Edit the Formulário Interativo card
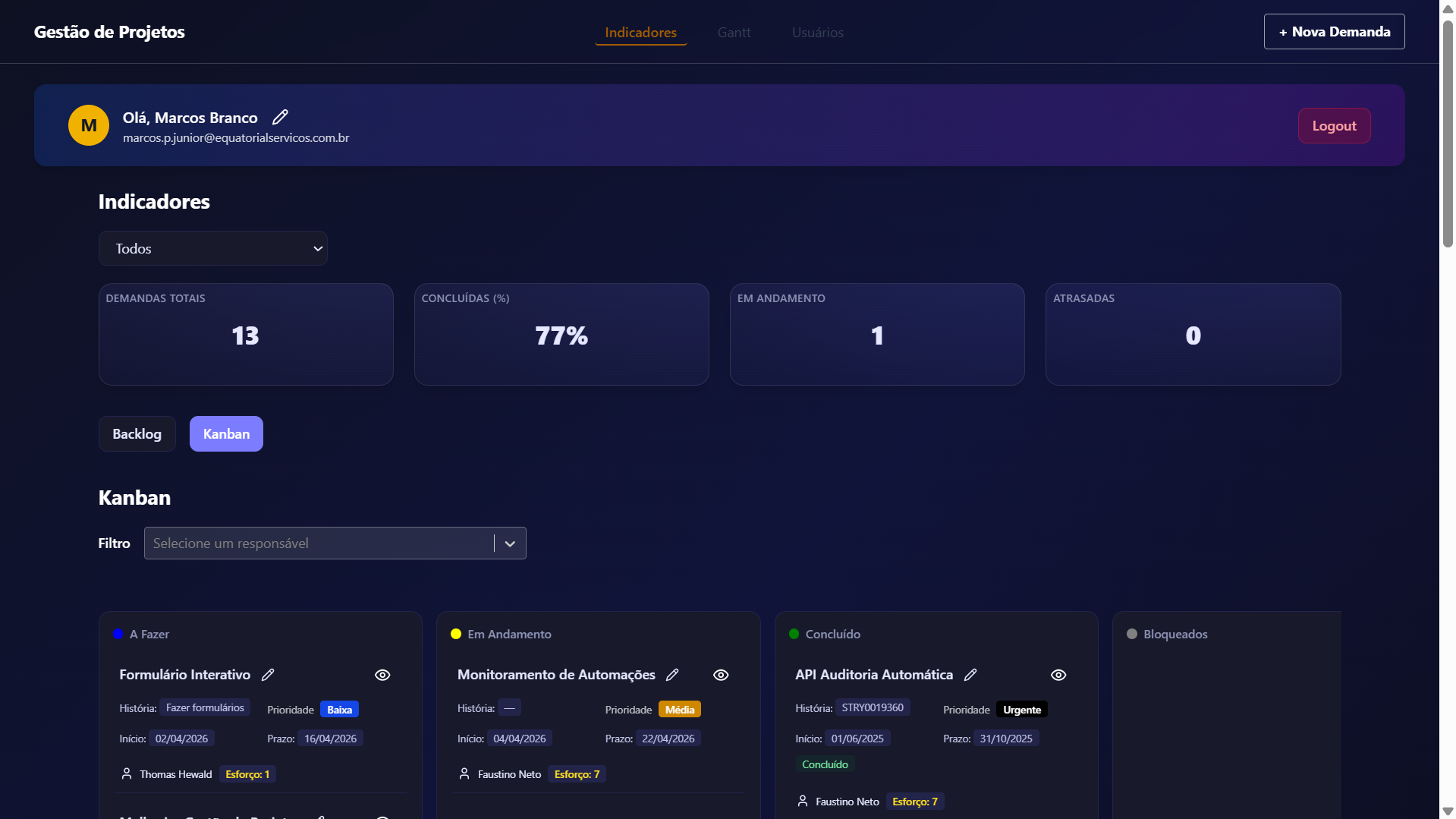This screenshot has width=1456, height=819. tap(268, 675)
